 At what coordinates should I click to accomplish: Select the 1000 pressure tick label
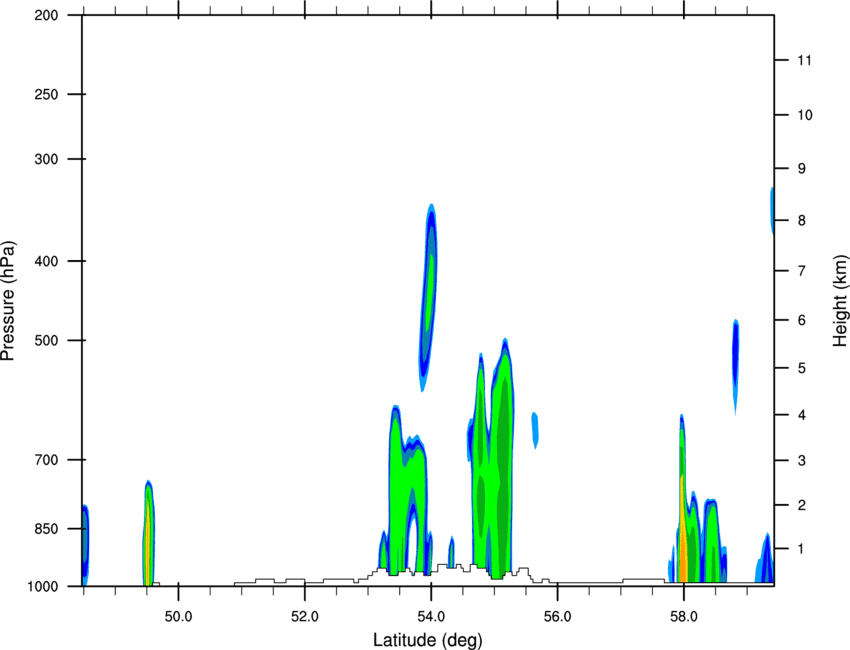[43, 586]
